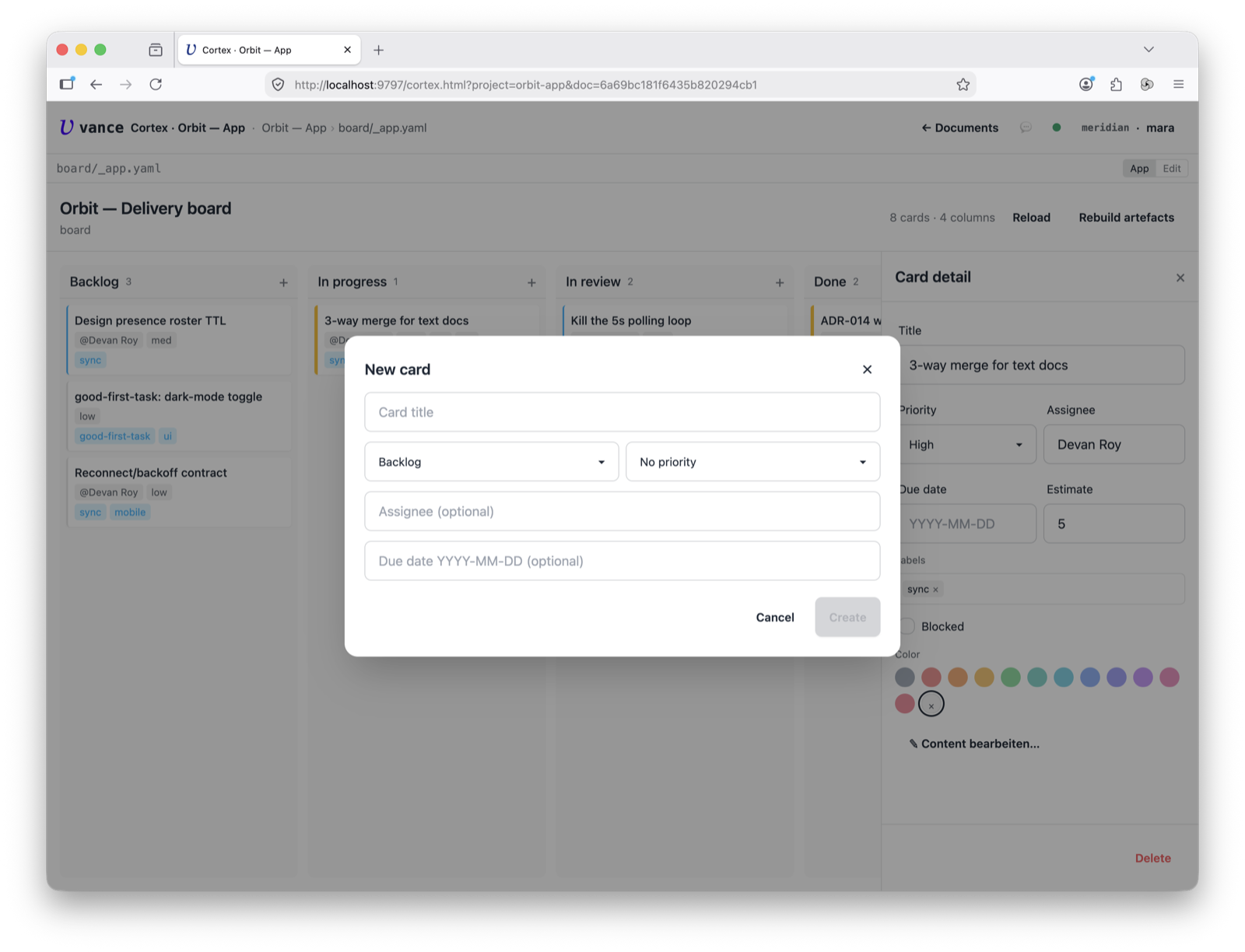Click the Create button
Screen dimensions: 1245x952
(847, 617)
